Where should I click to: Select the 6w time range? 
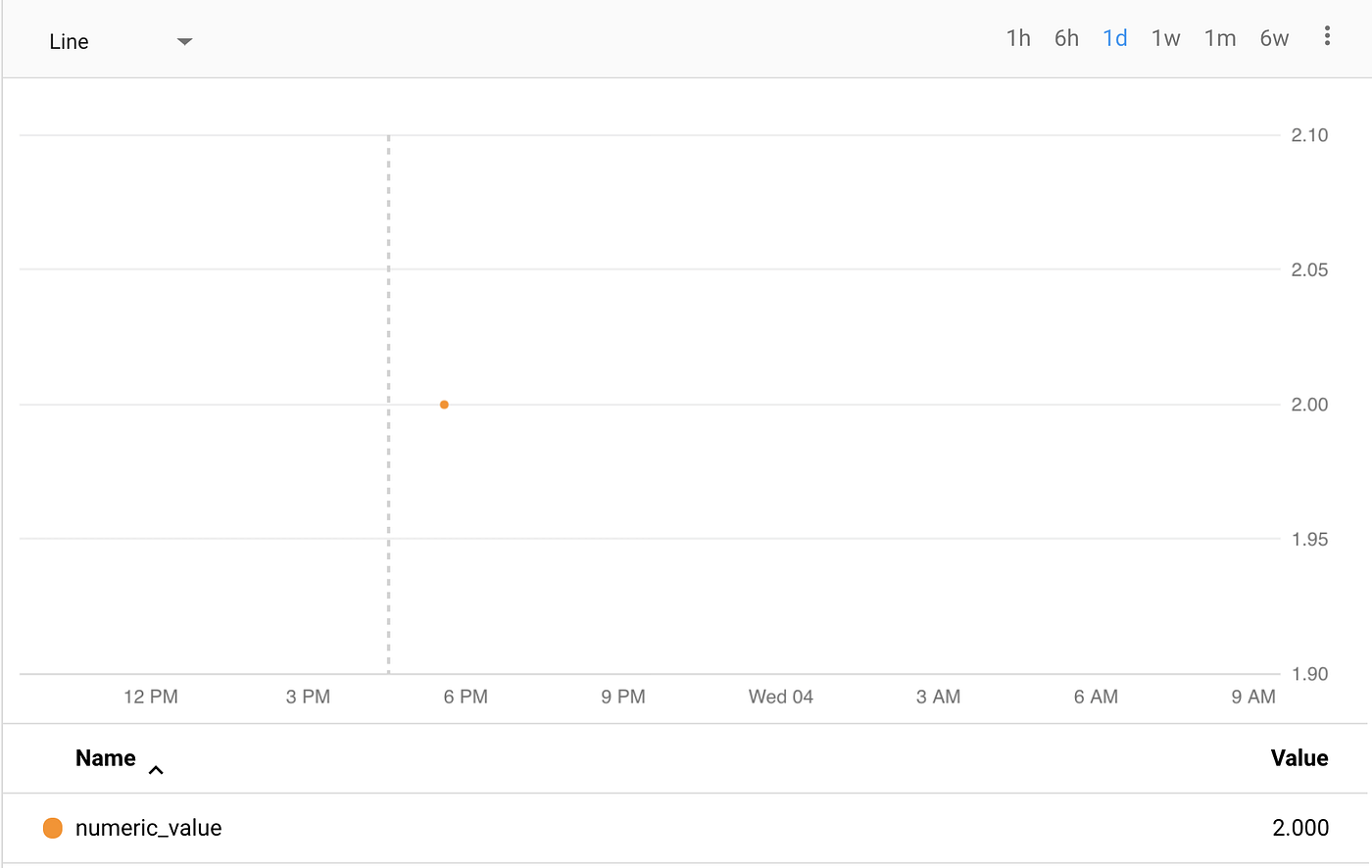1273,37
